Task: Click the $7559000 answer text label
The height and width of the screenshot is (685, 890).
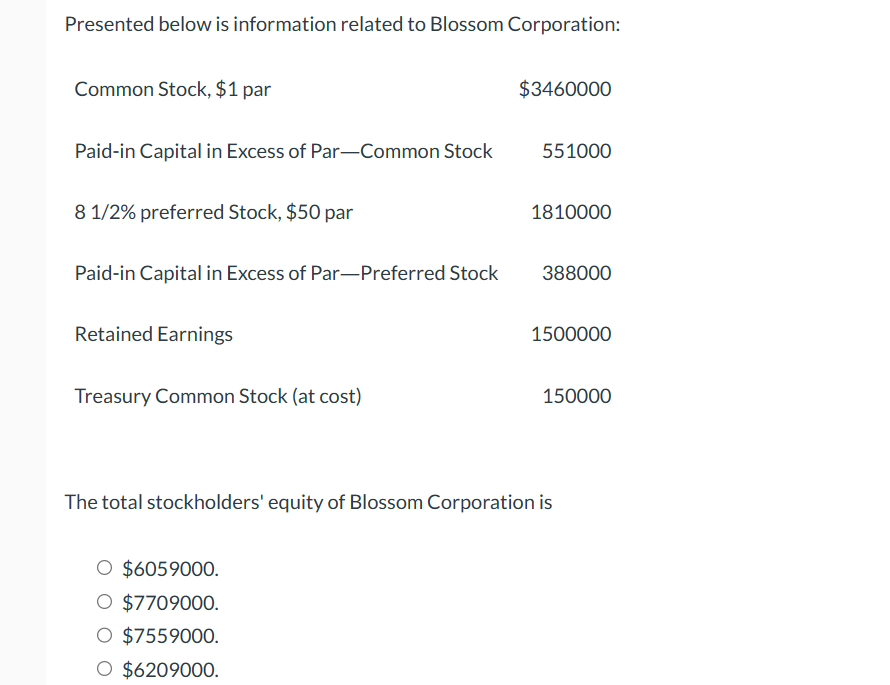Action: click(170, 634)
